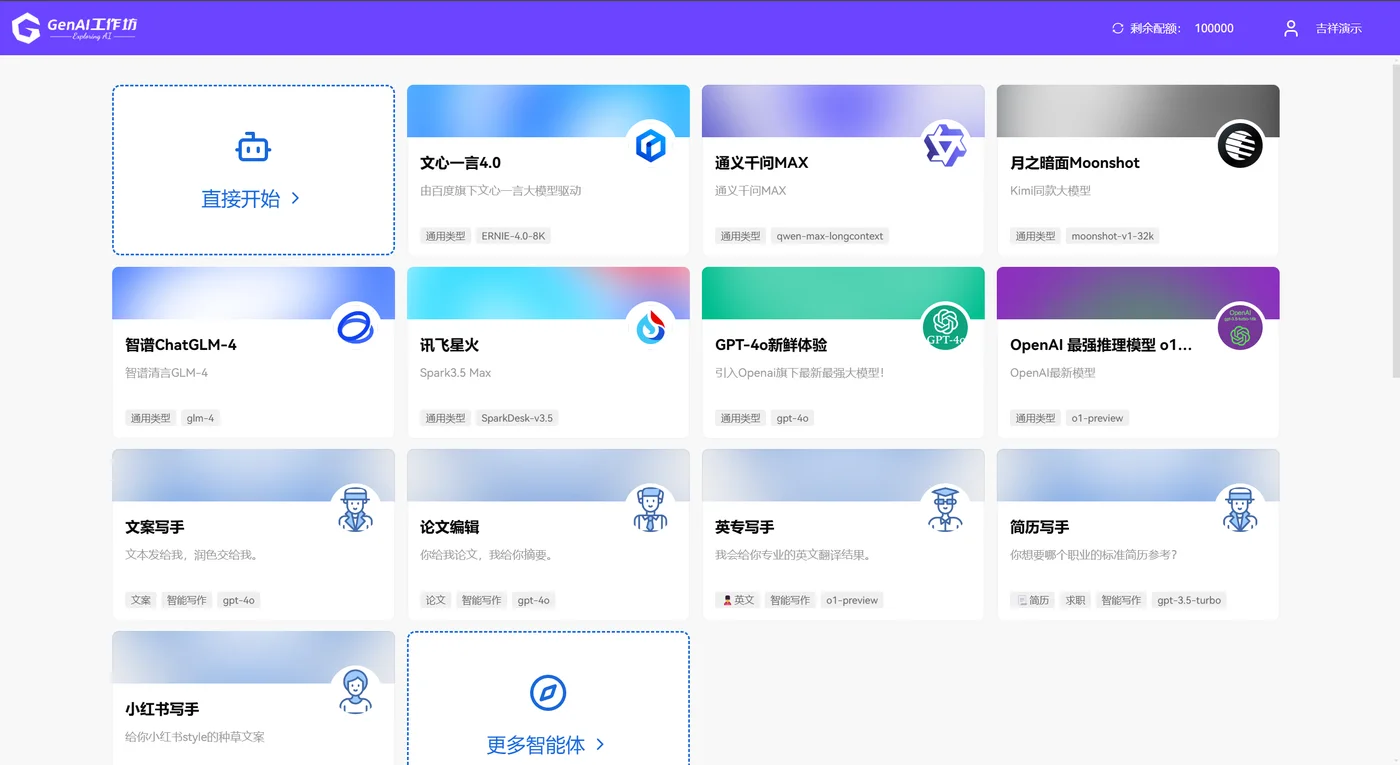Click the gpt-3.5-turbo tag
Image resolution: width=1400 pixels, height=765 pixels.
point(1189,600)
